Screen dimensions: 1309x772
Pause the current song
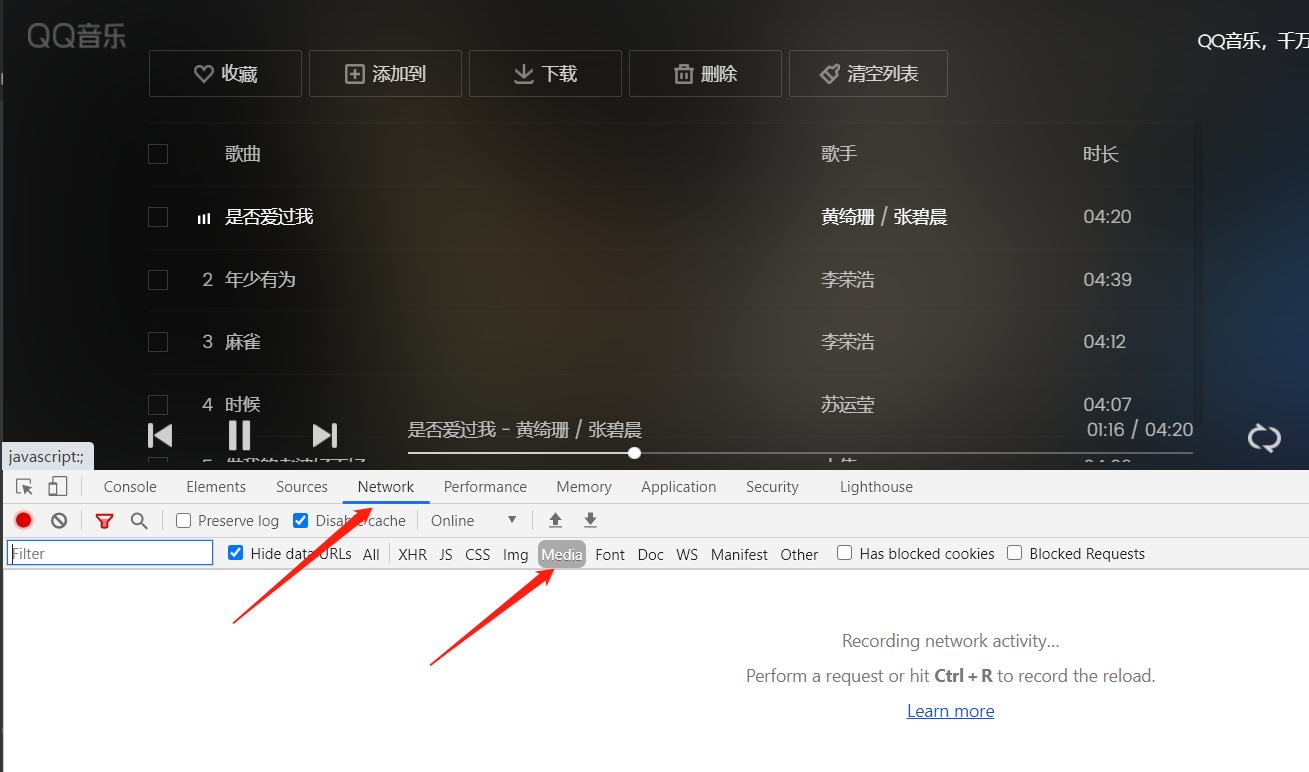point(239,435)
